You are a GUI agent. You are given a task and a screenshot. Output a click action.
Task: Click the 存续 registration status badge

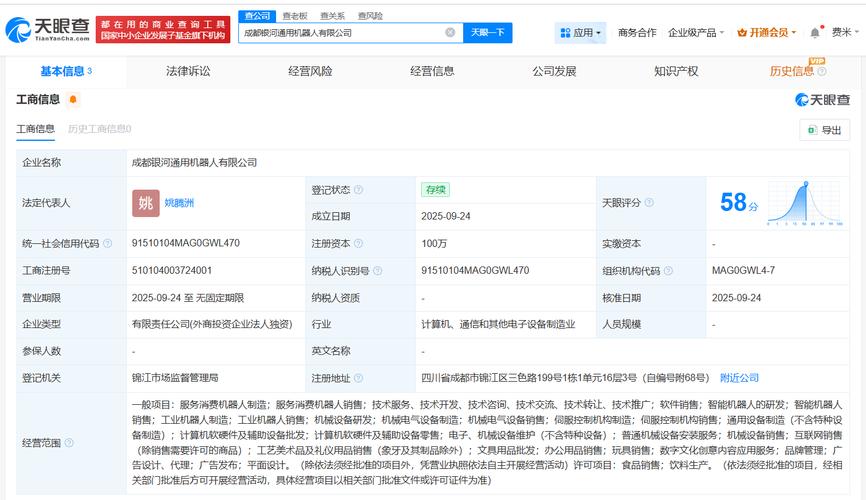pyautogui.click(x=435, y=190)
